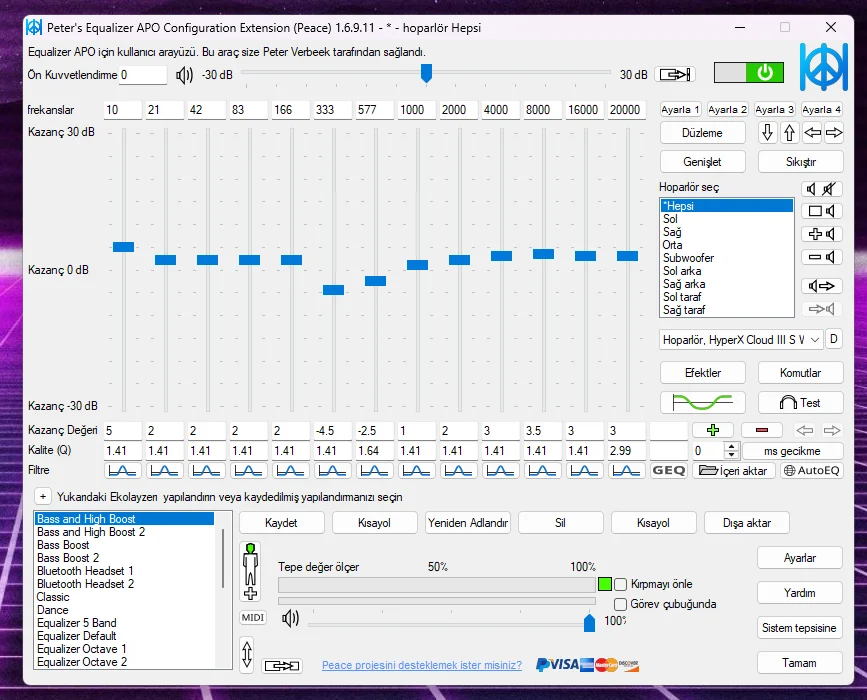Click the D button next to device dropdown
This screenshot has height=700, width=867.
click(834, 339)
